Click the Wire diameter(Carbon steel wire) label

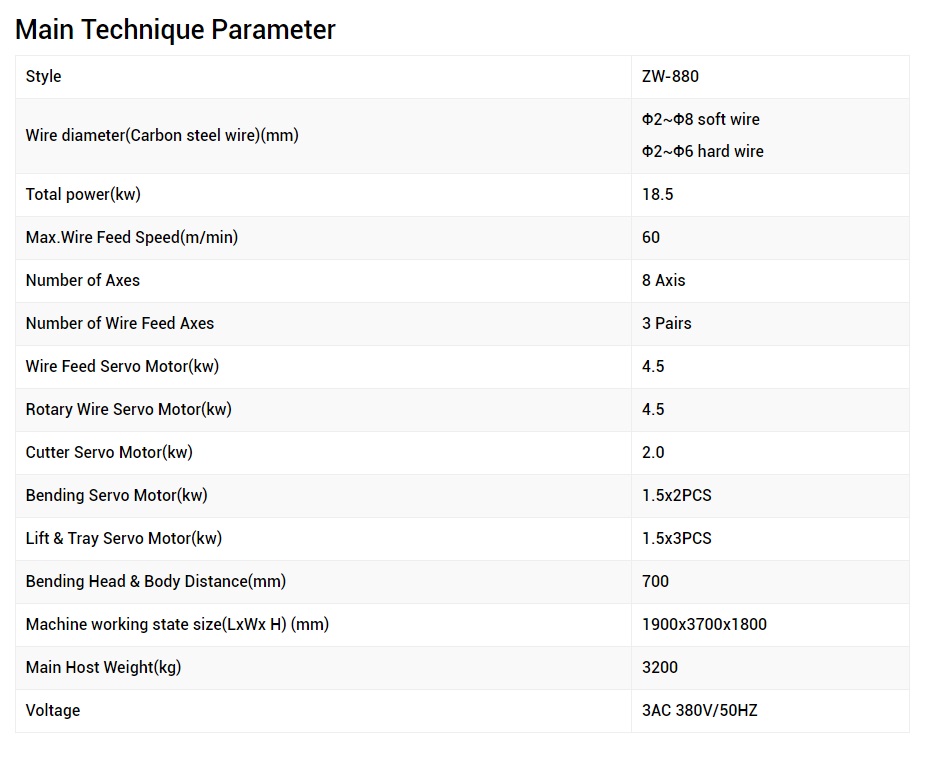(162, 136)
